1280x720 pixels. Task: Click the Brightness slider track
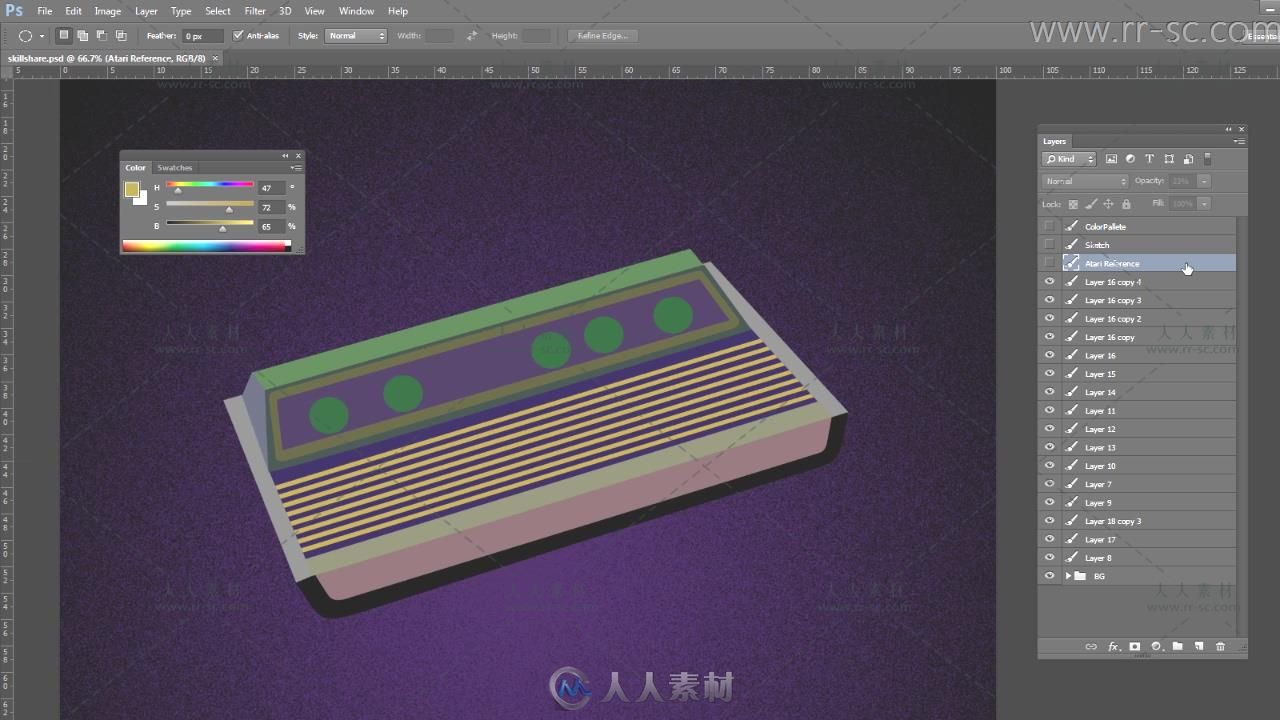(209, 223)
